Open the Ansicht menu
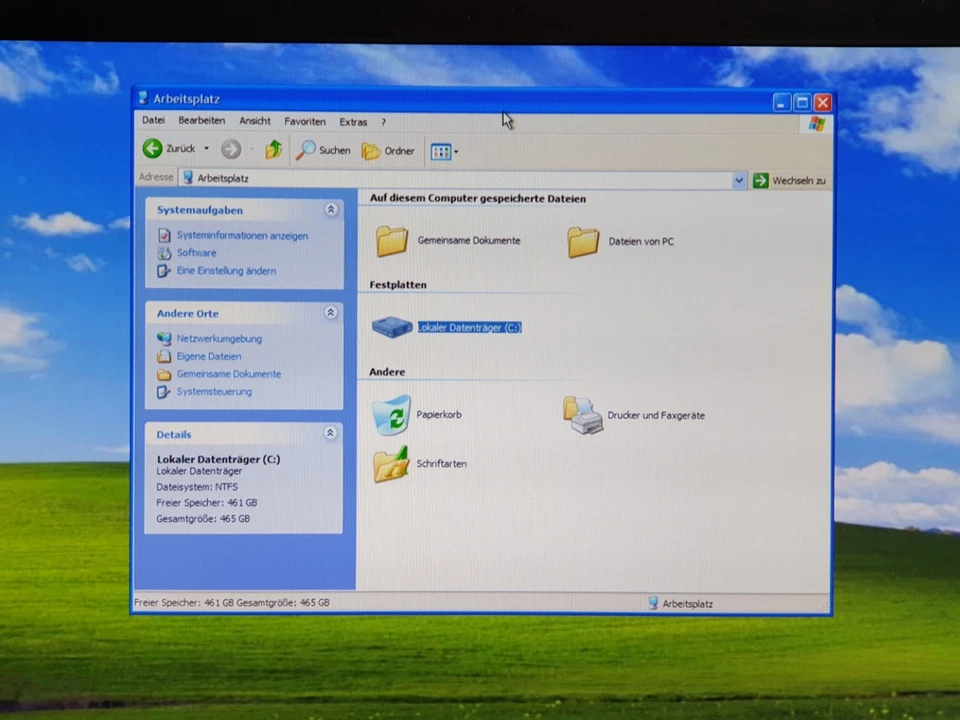 click(x=255, y=121)
